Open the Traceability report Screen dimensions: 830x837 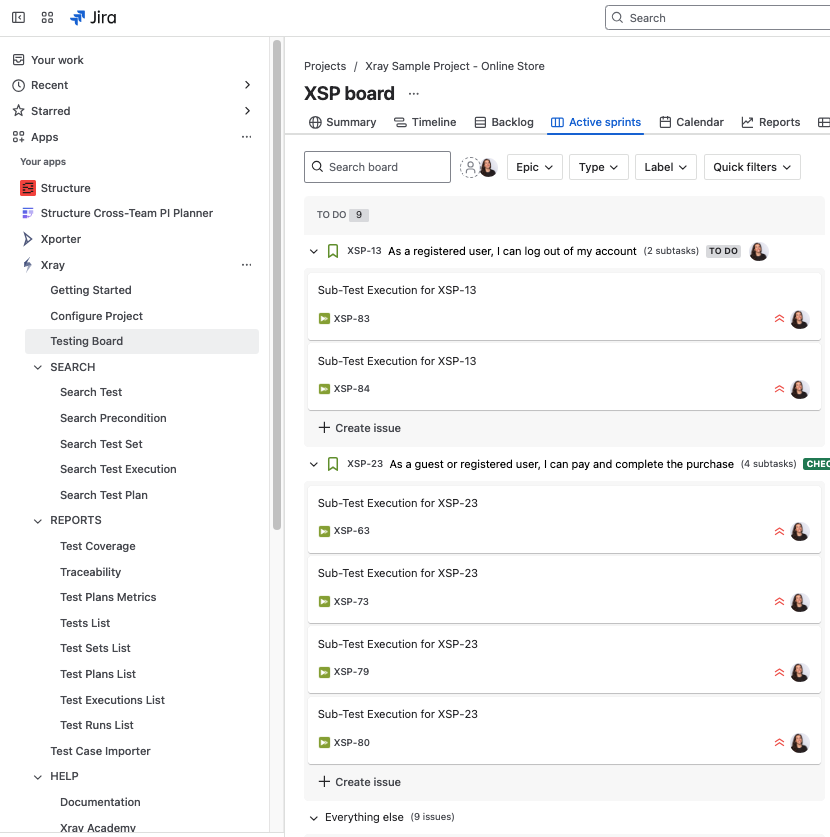91,572
